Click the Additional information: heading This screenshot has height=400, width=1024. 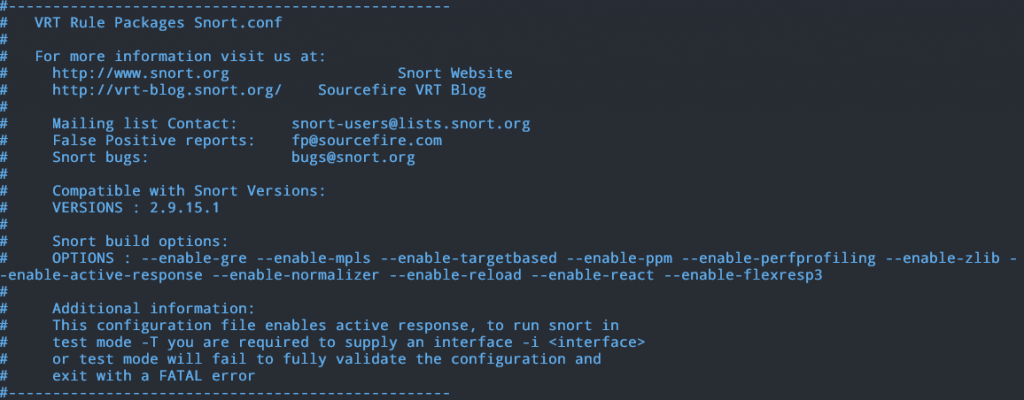pos(153,308)
